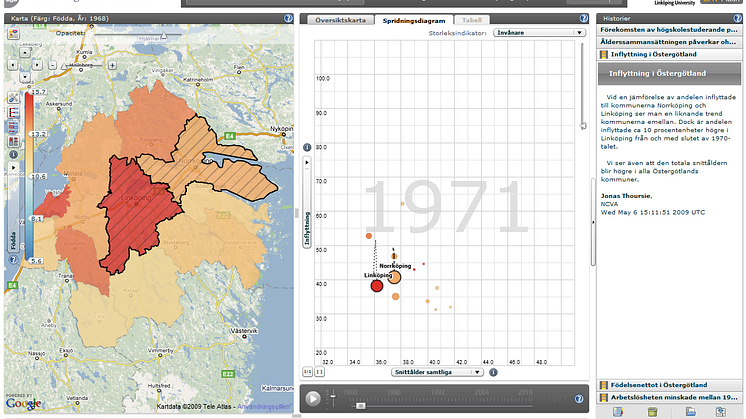Fit scatter plot to brackets view

320,372
